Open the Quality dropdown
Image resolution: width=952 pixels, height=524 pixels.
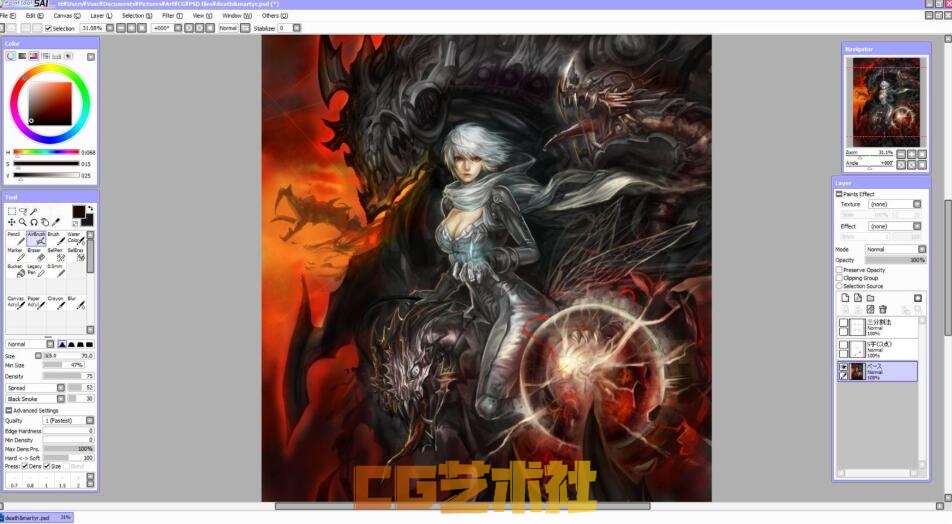[x=68, y=420]
